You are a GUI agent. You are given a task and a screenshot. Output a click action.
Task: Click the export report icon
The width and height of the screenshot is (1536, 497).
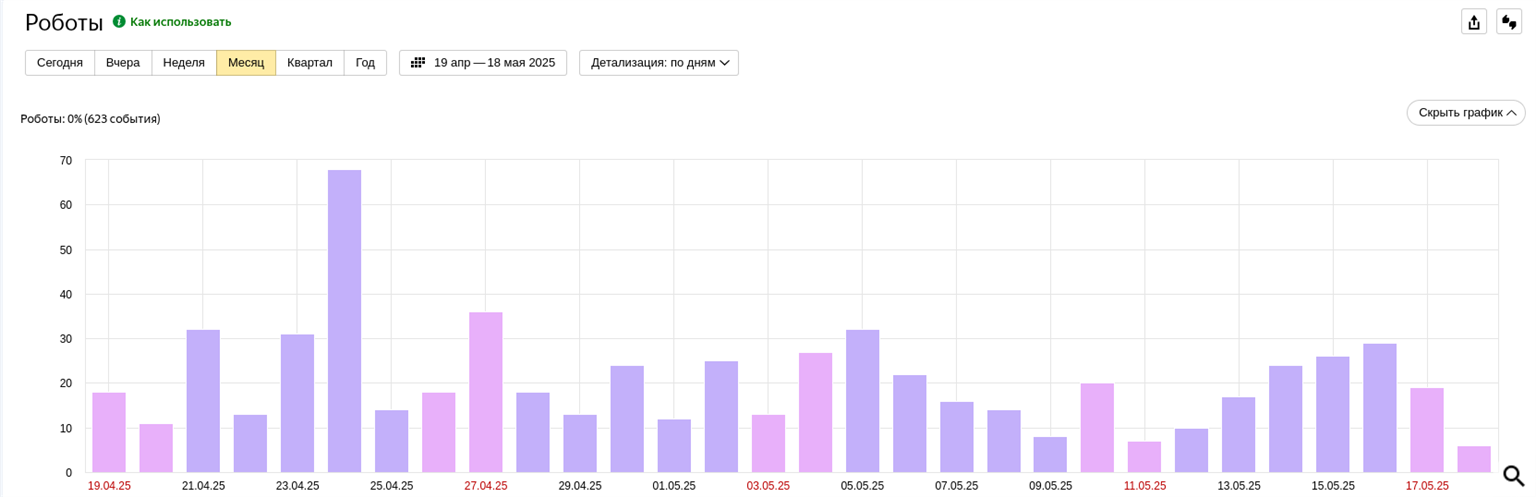pyautogui.click(x=1473, y=22)
